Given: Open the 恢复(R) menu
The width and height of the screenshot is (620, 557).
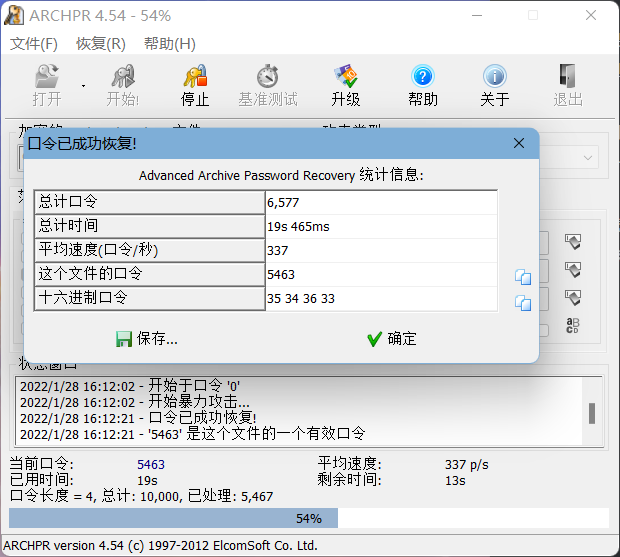Looking at the screenshot, I should [101, 43].
